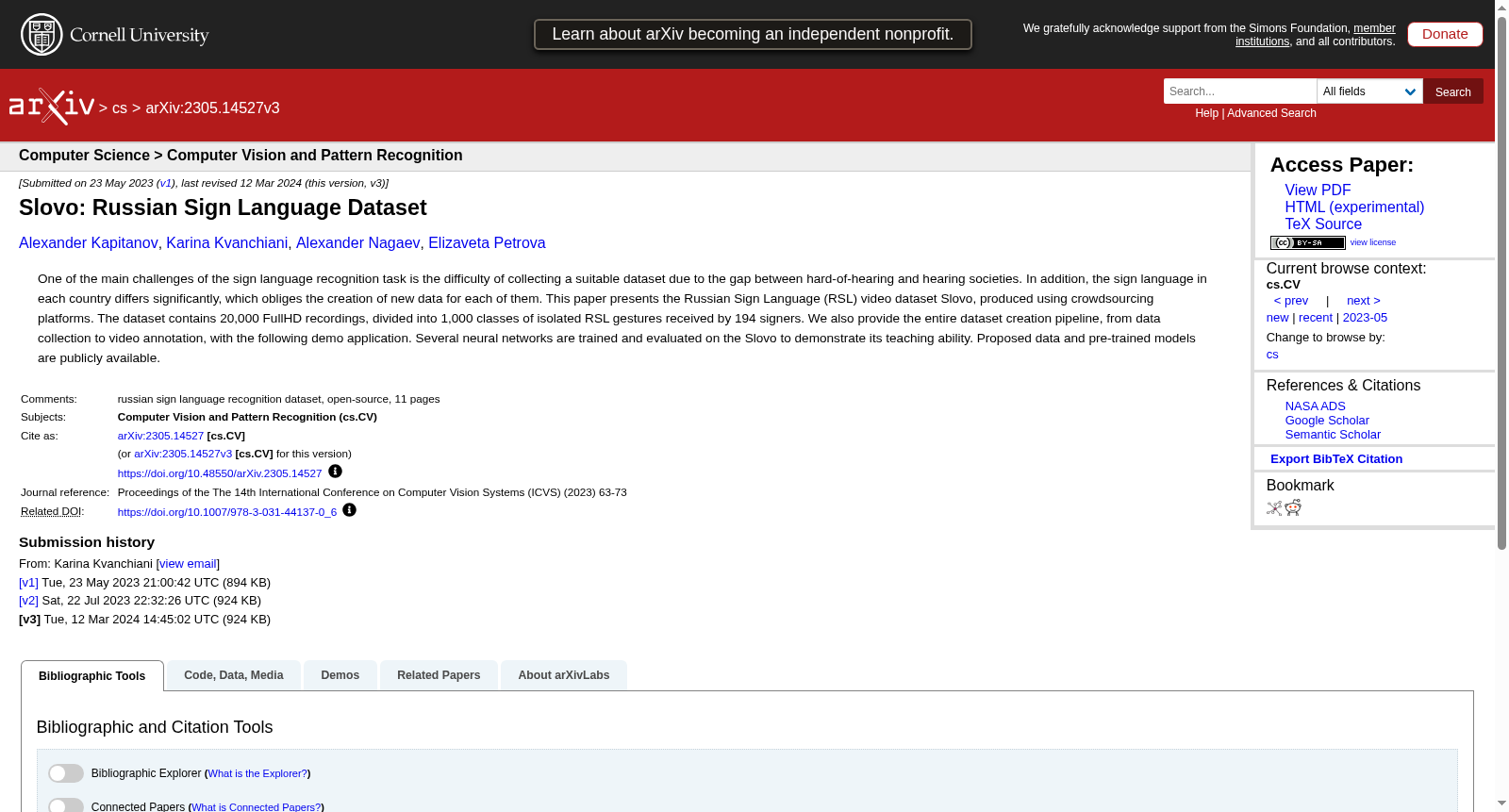1509x812 pixels.
Task: Download the TeX Source
Action: (1323, 224)
